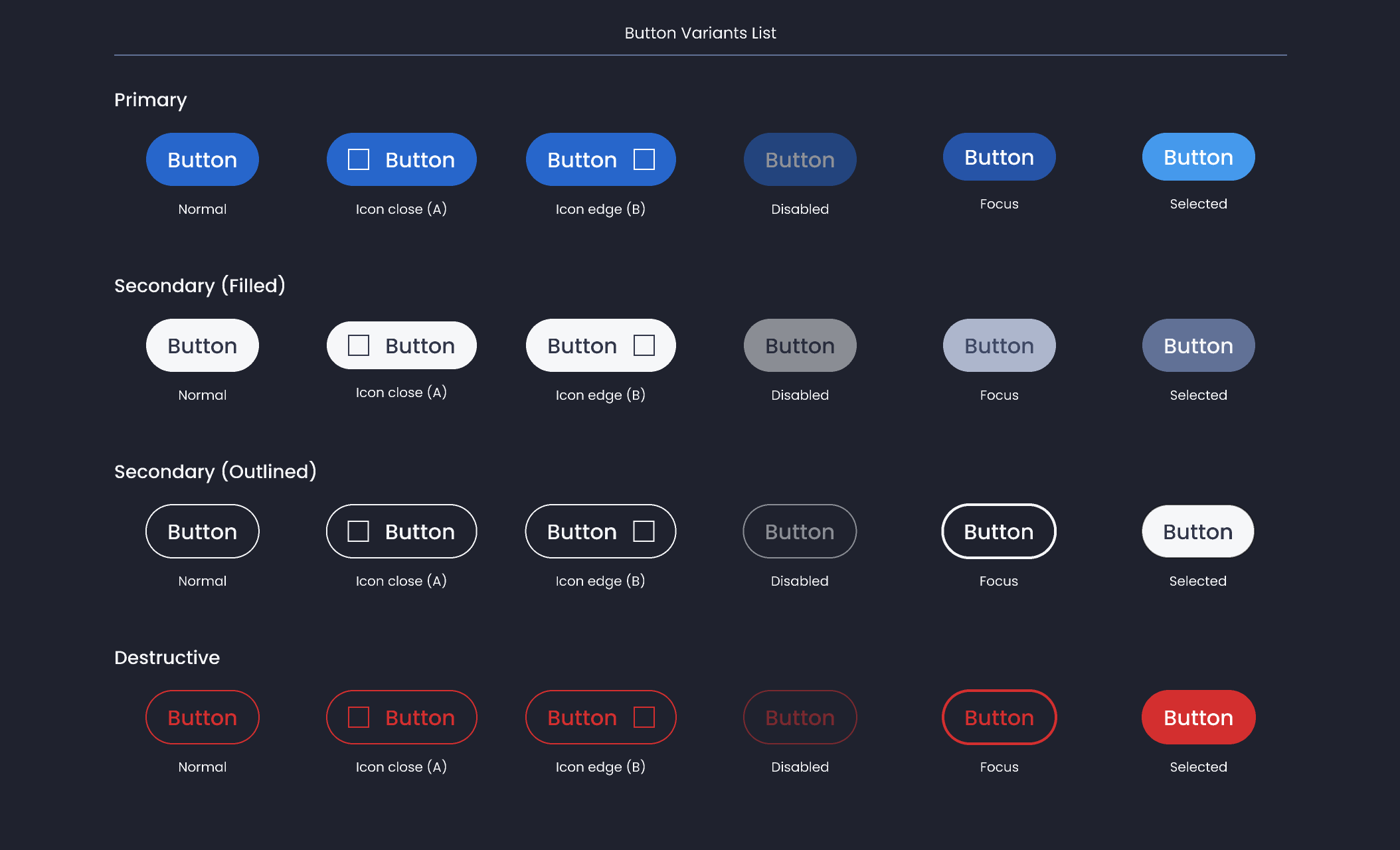Click the Secondary Outlined Focus button
The image size is (1400, 850).
(999, 531)
